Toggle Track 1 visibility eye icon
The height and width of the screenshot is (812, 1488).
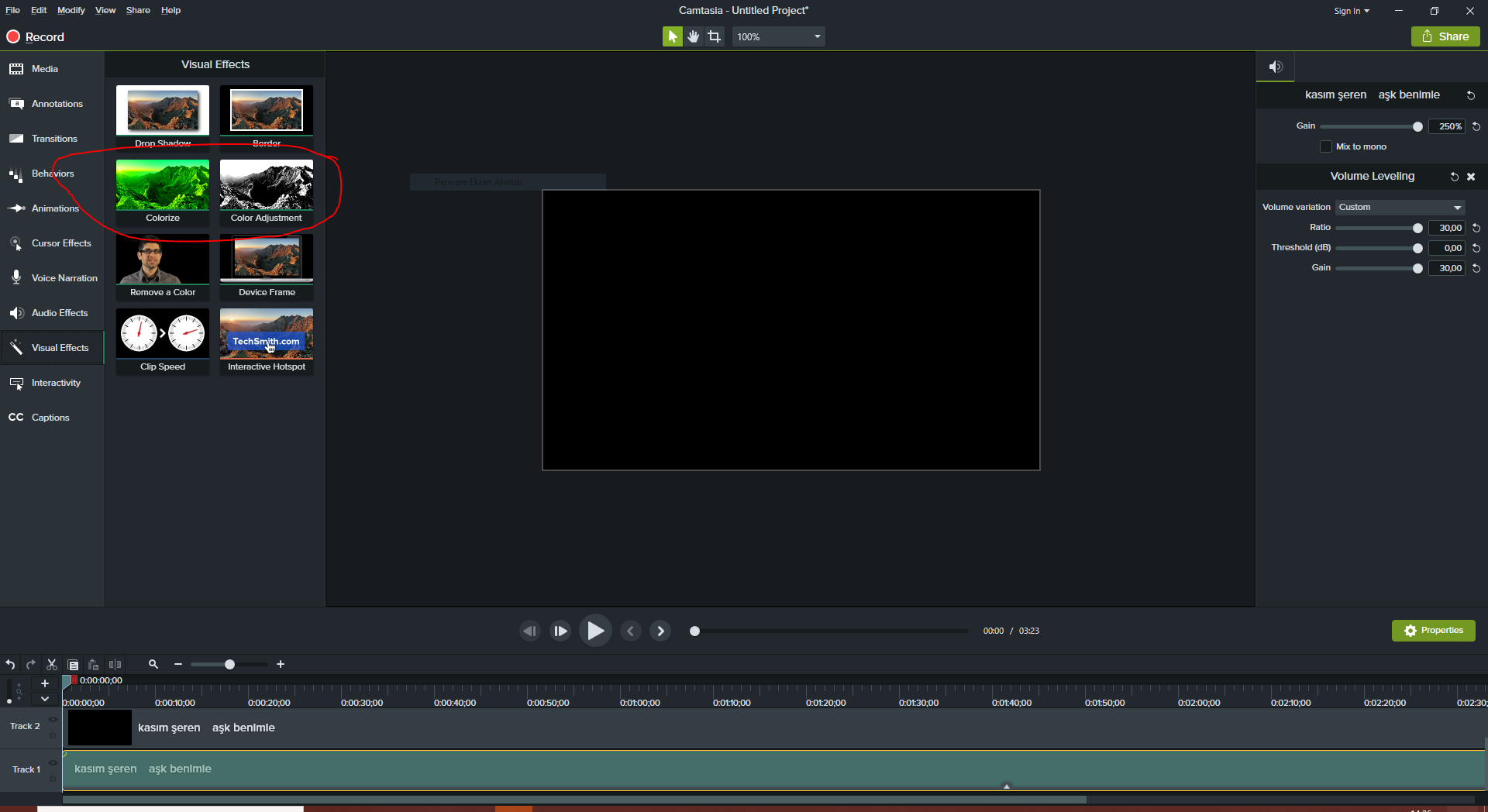[x=53, y=762]
